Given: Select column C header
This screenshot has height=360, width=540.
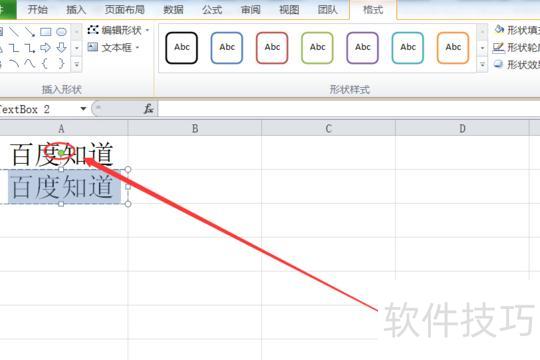Looking at the screenshot, I should [329, 128].
